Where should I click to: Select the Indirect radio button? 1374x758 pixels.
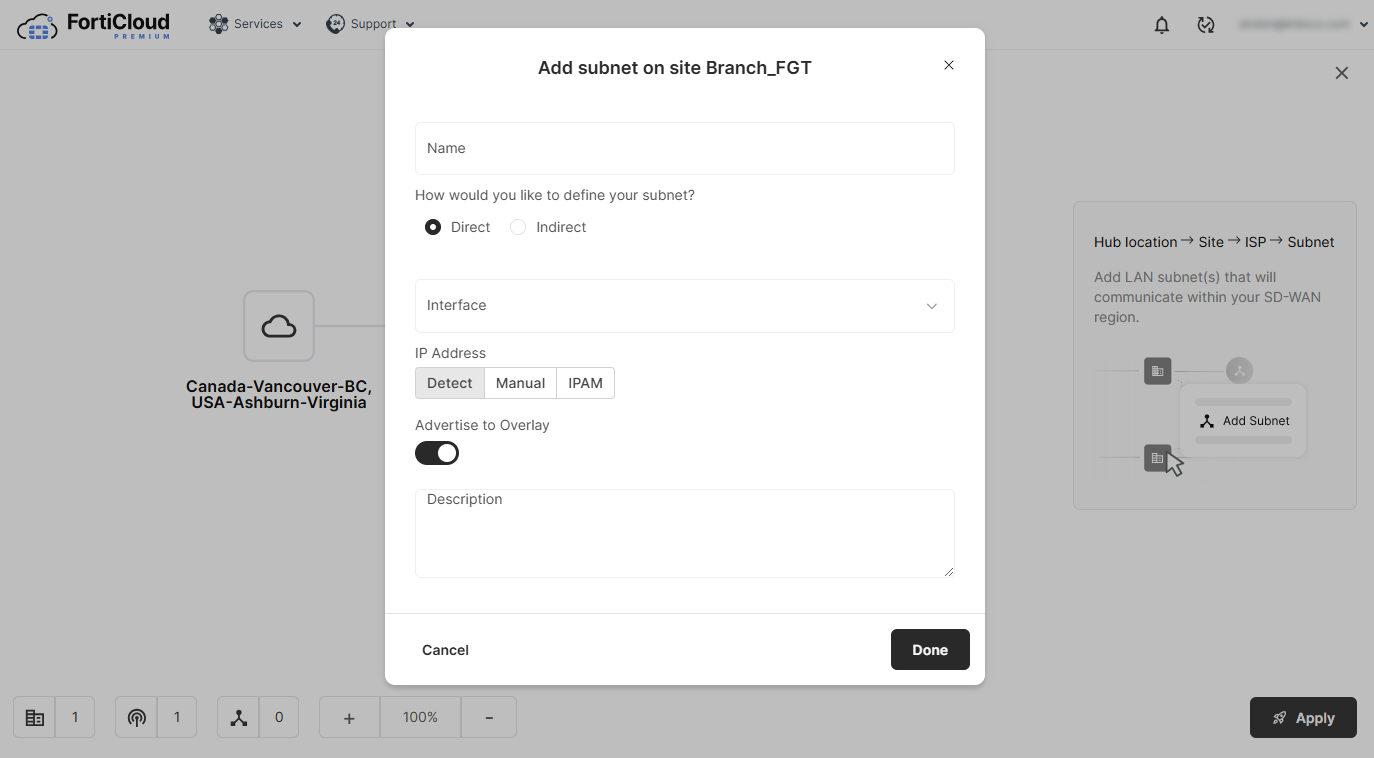[x=518, y=227]
